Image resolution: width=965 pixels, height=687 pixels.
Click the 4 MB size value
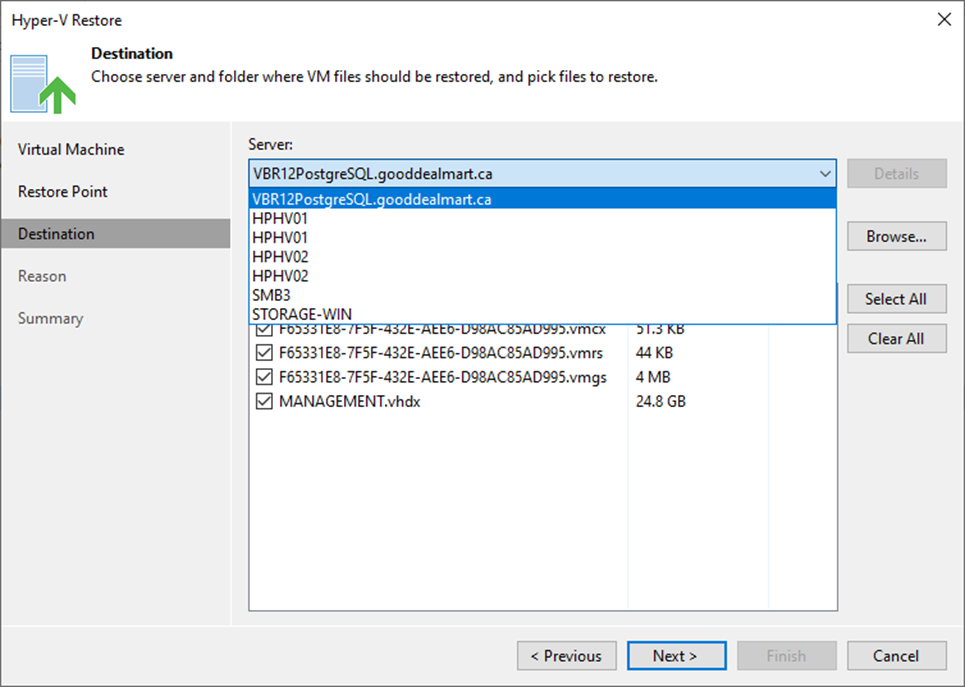(x=652, y=377)
